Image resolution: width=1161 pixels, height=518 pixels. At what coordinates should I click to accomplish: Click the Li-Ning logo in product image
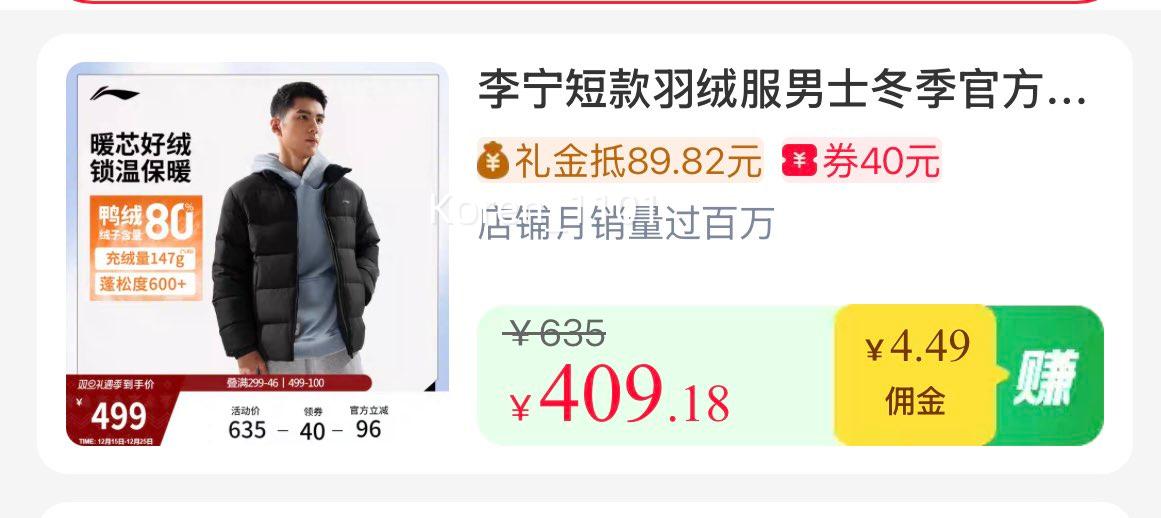coord(115,95)
